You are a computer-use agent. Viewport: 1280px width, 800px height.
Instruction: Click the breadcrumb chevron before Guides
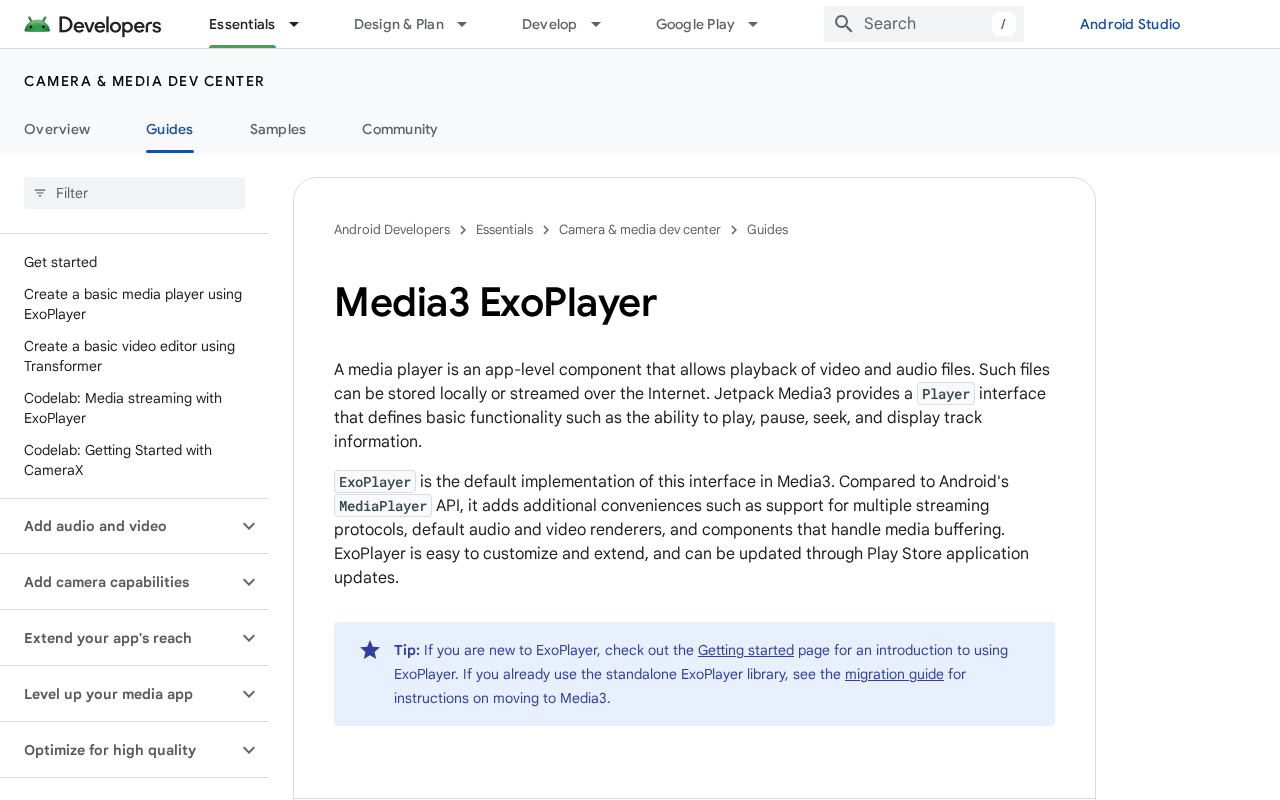click(734, 230)
